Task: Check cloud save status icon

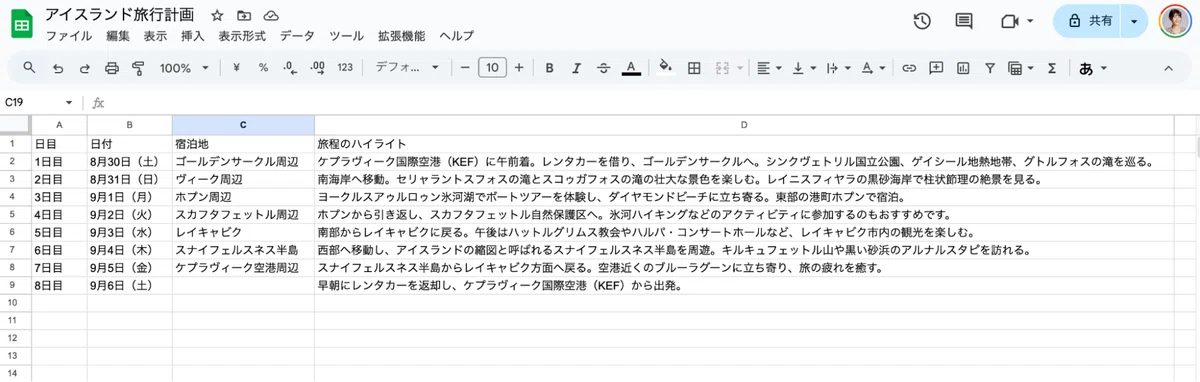Action: click(271, 16)
